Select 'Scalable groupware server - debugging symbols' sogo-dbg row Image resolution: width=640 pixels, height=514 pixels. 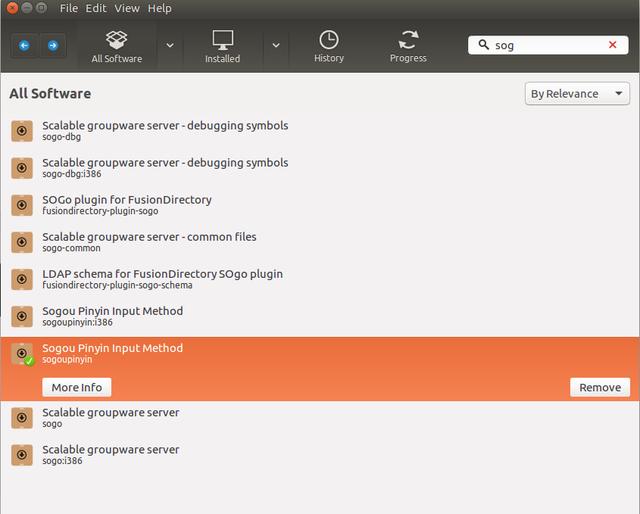pyautogui.click(x=320, y=131)
